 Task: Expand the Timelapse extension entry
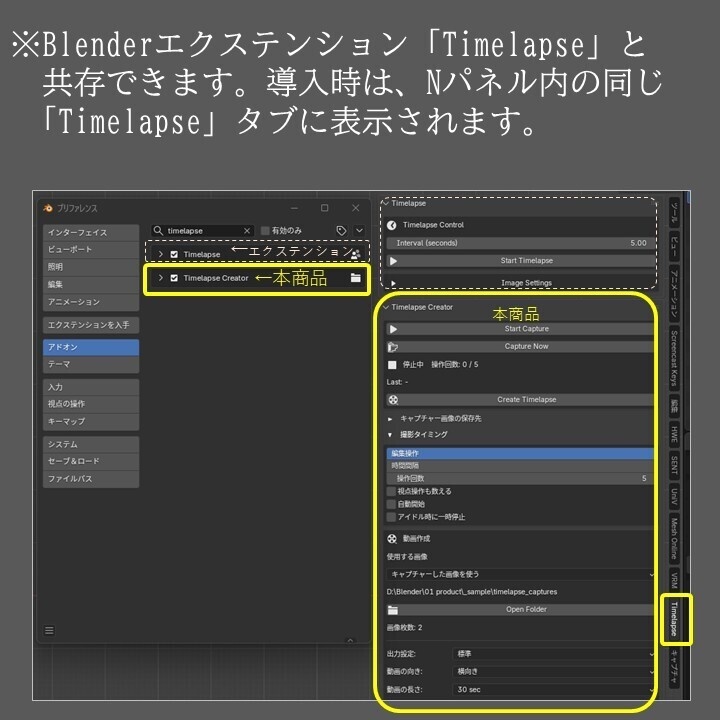tap(161, 254)
